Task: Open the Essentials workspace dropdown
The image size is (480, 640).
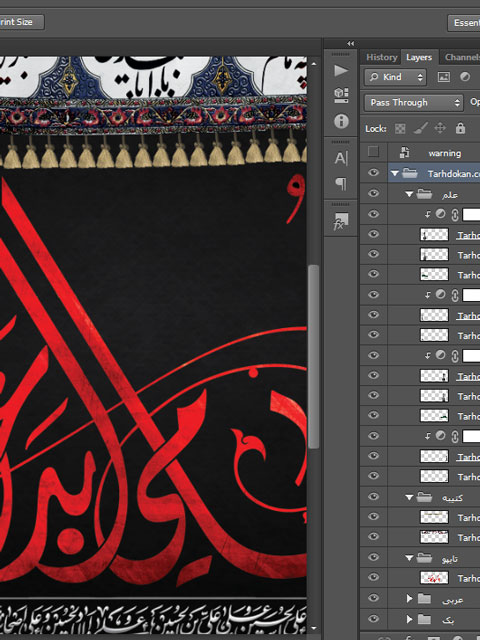Action: tap(464, 22)
